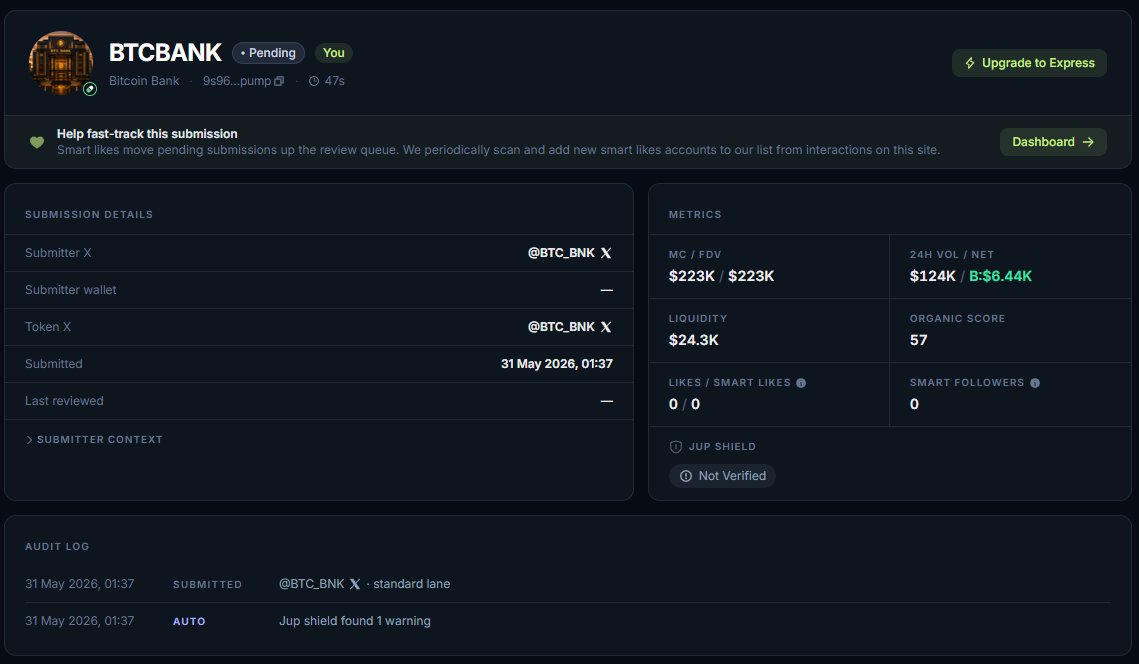Click the Submission Details heading
Image resolution: width=1139 pixels, height=664 pixels.
89,214
